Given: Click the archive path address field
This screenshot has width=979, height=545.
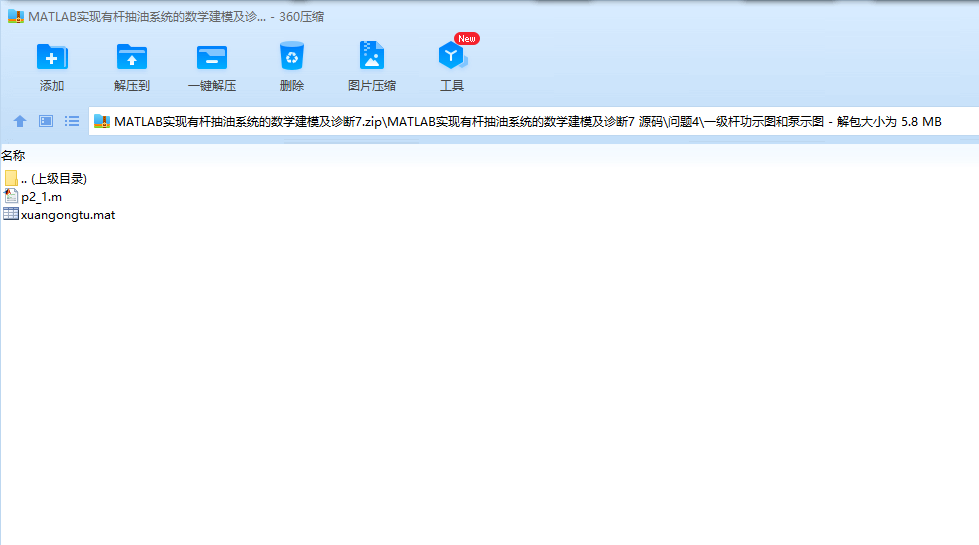Looking at the screenshot, I should [534, 121].
